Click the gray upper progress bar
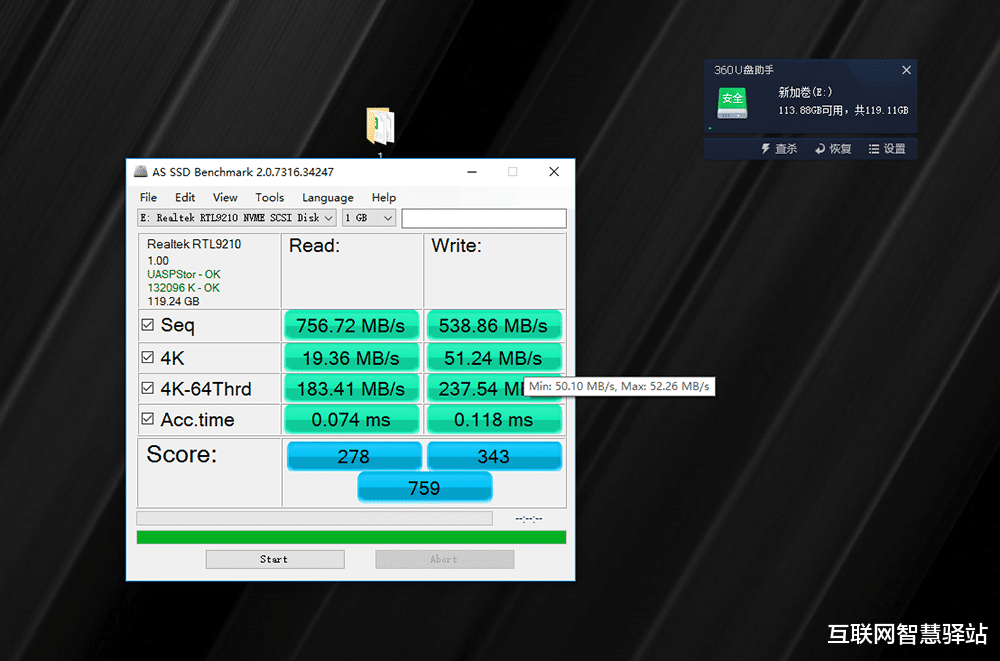Image resolution: width=1000 pixels, height=661 pixels. 314,518
